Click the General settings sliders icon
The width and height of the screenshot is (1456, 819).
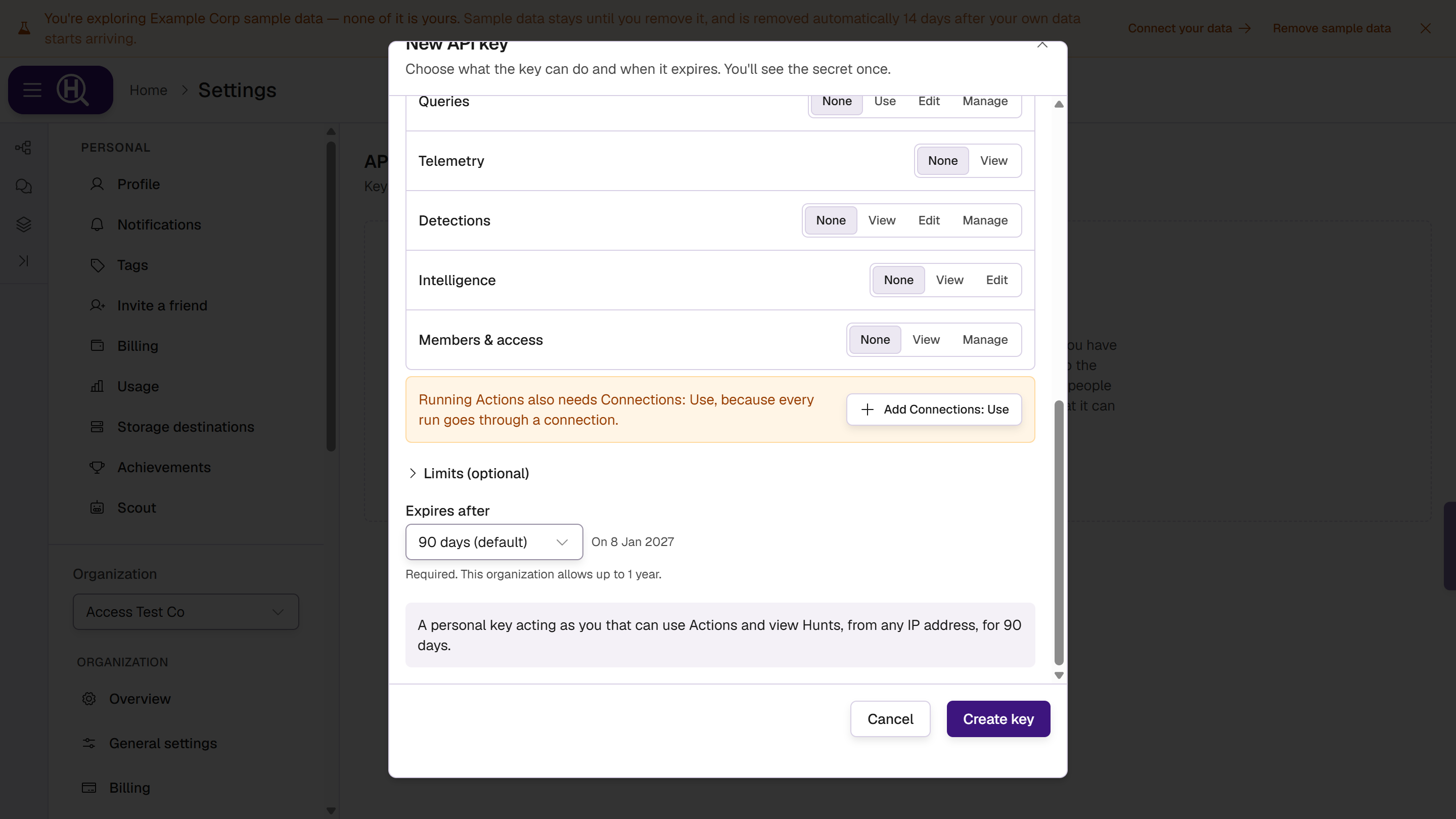point(89,743)
